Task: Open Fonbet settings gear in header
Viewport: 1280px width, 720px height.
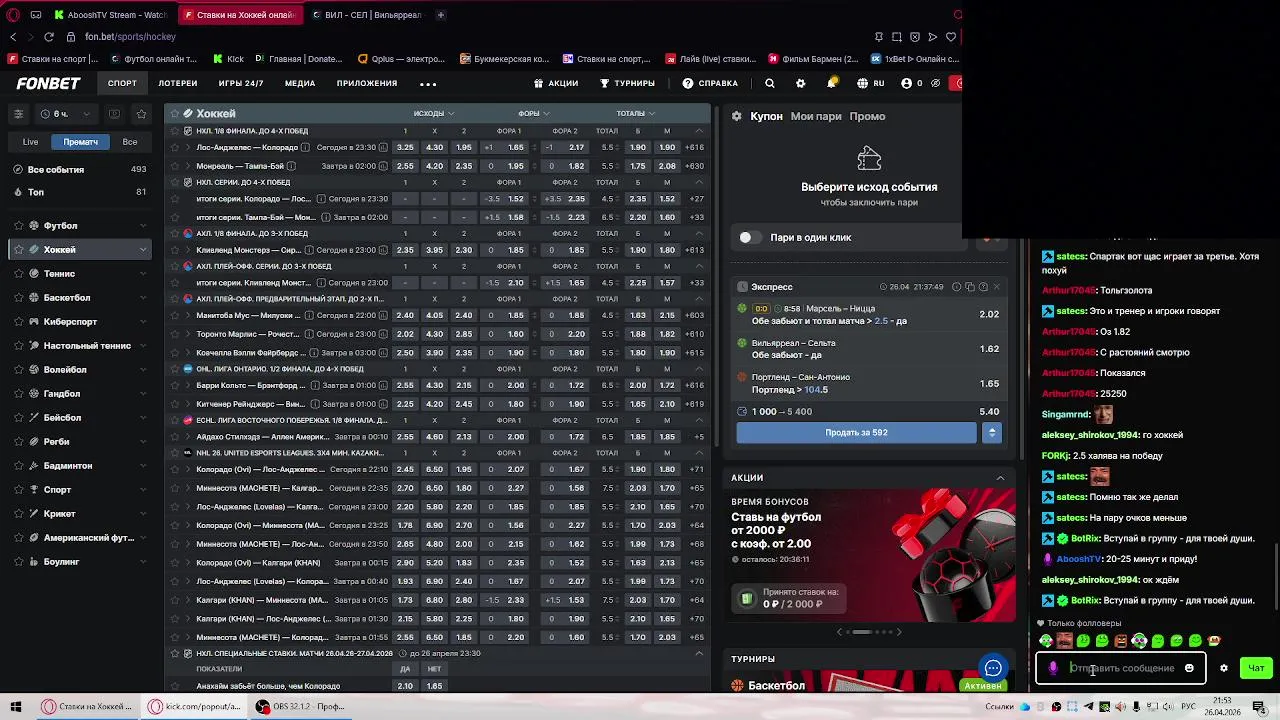Action: [800, 83]
